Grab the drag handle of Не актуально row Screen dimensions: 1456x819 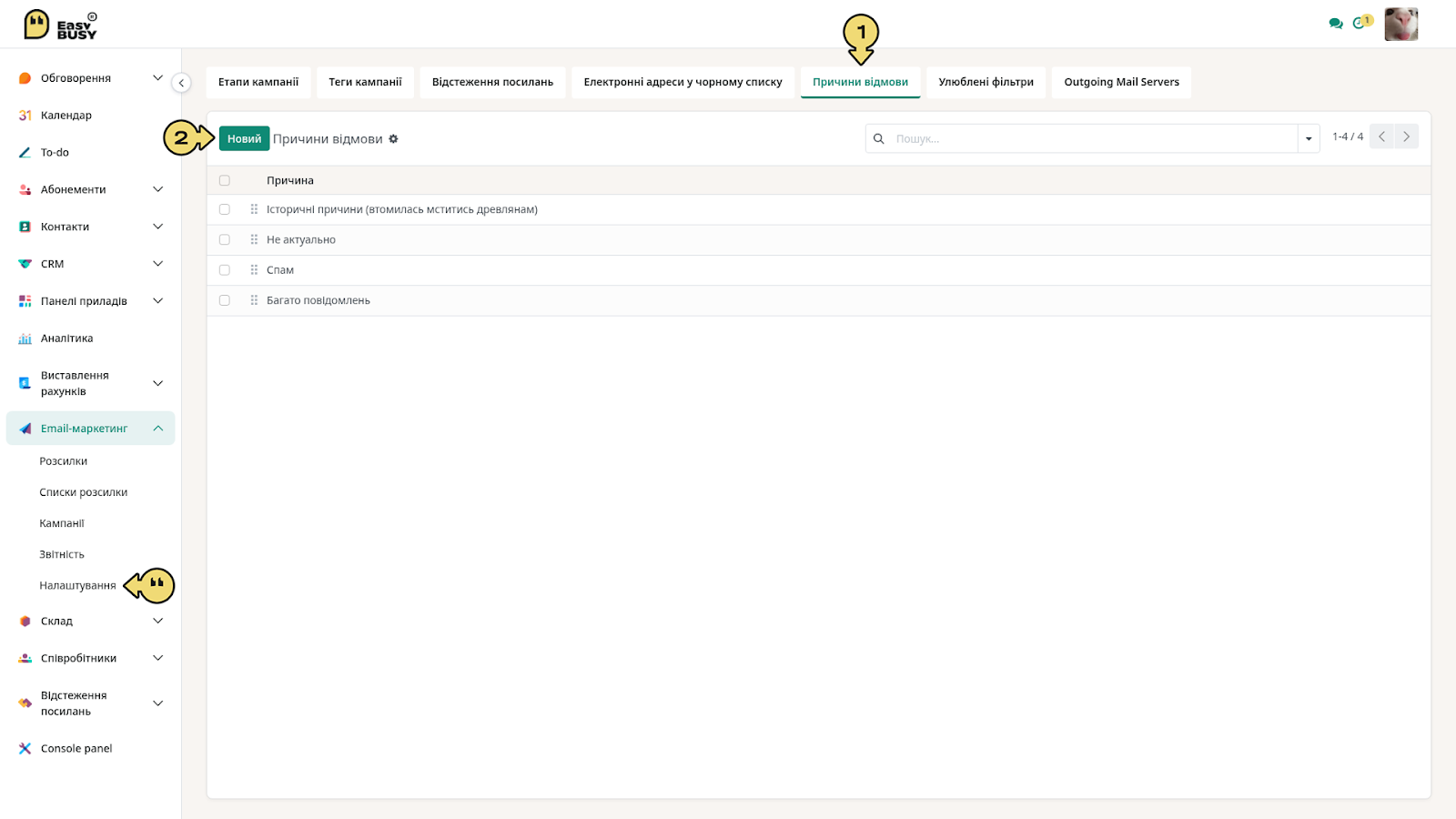(254, 239)
